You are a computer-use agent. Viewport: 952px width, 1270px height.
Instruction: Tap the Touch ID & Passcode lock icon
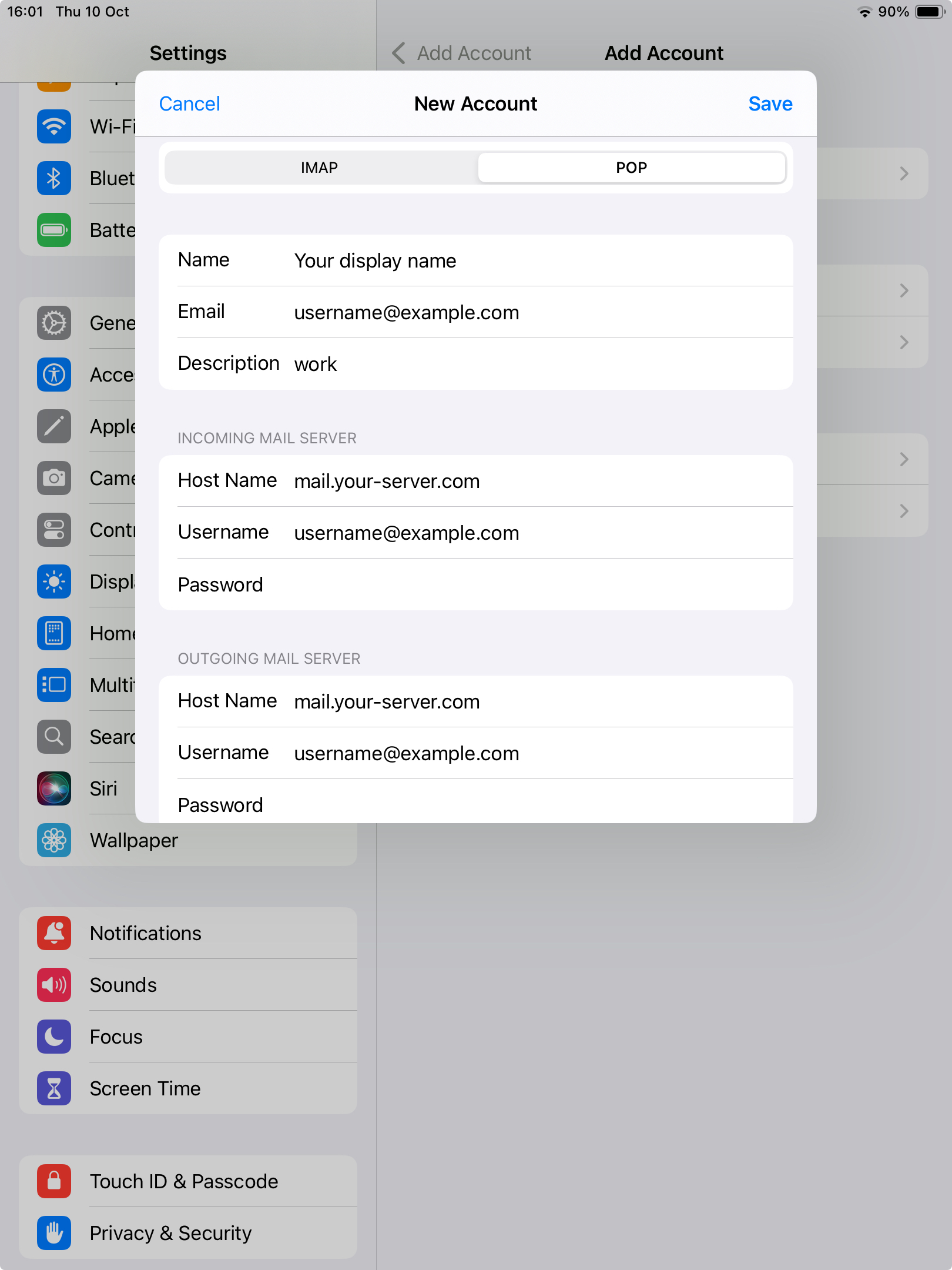click(54, 1181)
